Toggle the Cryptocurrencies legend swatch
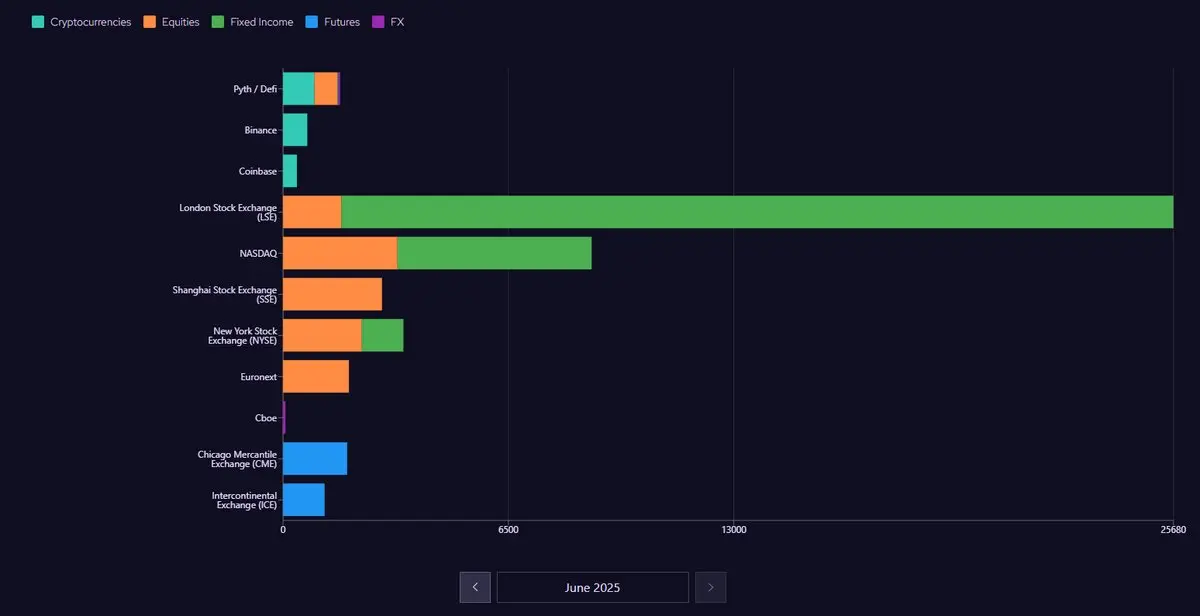This screenshot has height=616, width=1200. tap(38, 21)
